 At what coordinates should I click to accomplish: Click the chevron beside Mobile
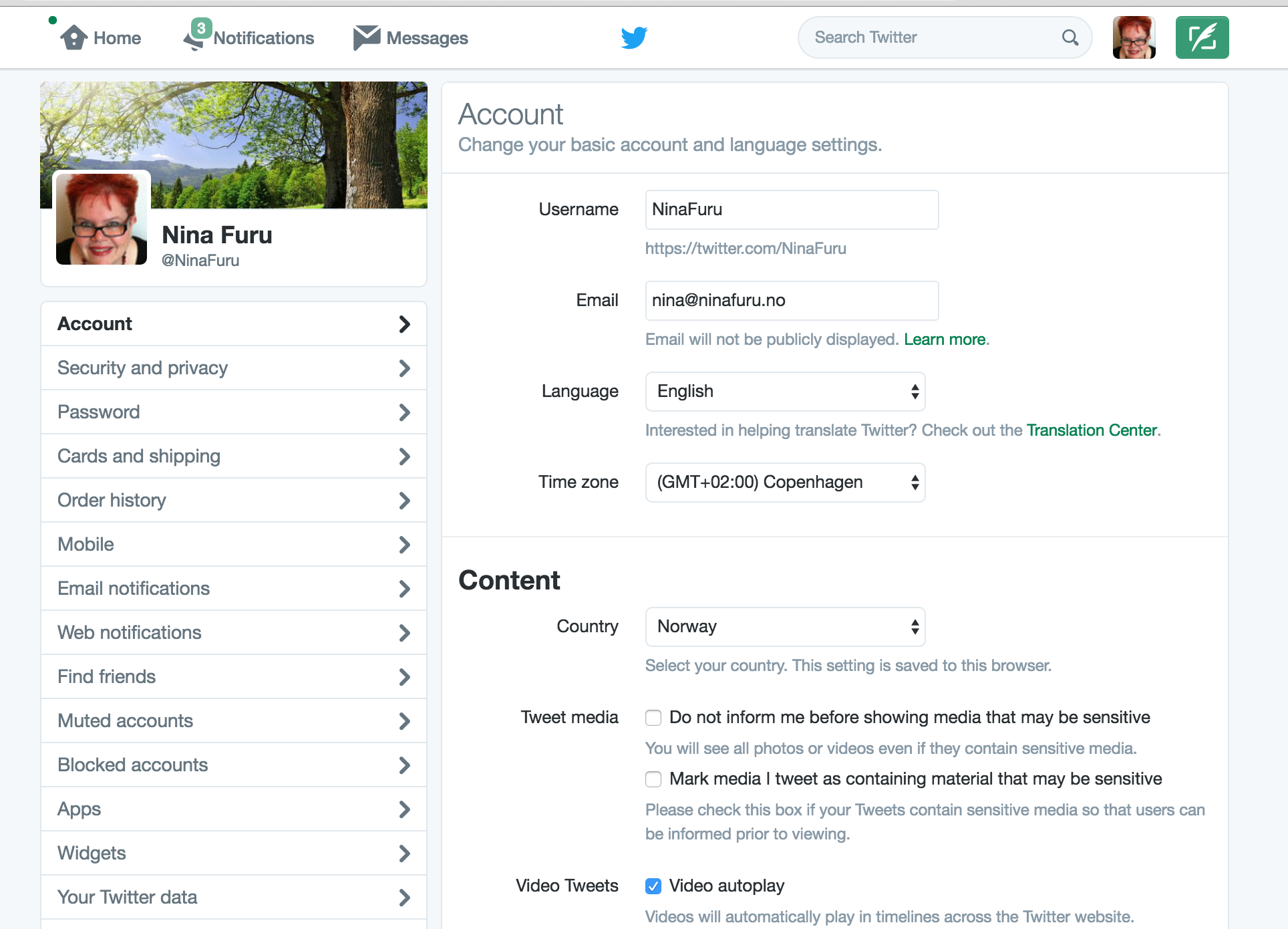(x=404, y=545)
